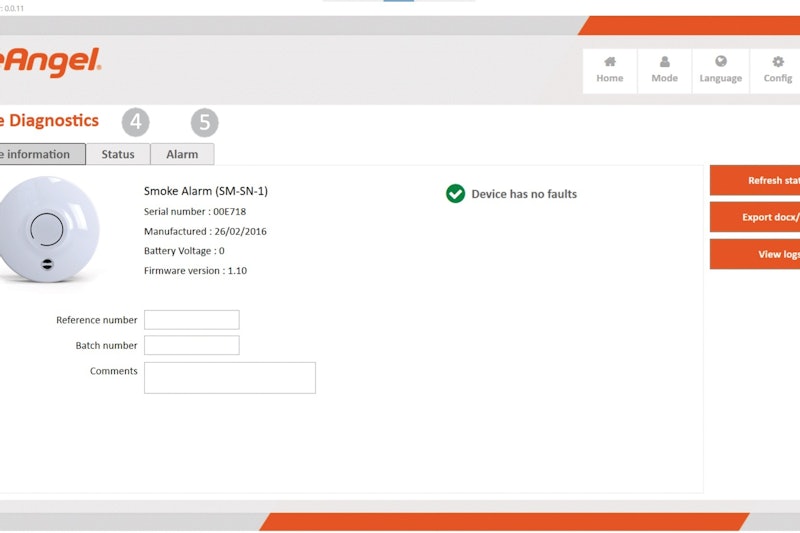The height and width of the screenshot is (533, 800).
Task: Click the 'Device has no faults' message
Action: point(524,194)
